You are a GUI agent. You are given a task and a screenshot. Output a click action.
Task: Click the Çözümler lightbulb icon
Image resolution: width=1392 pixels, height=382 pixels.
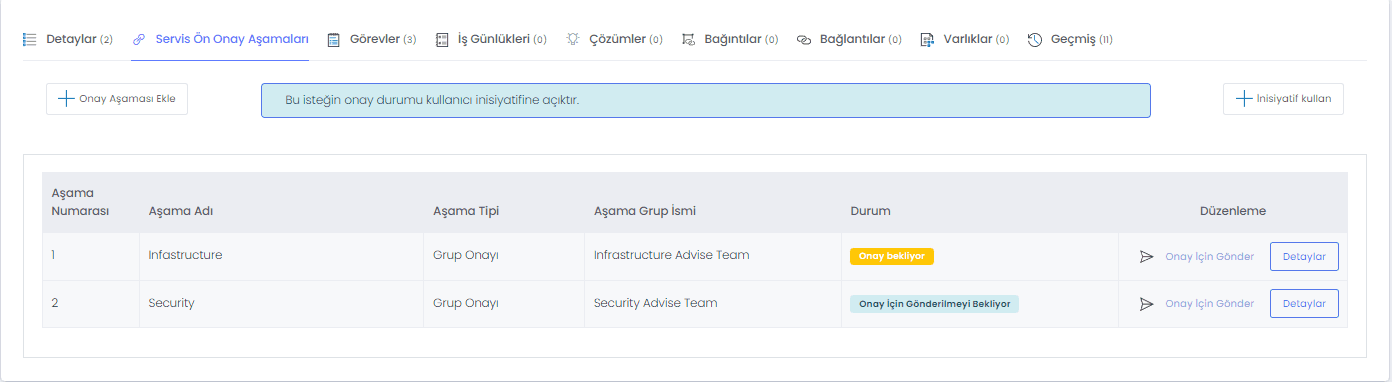[573, 39]
